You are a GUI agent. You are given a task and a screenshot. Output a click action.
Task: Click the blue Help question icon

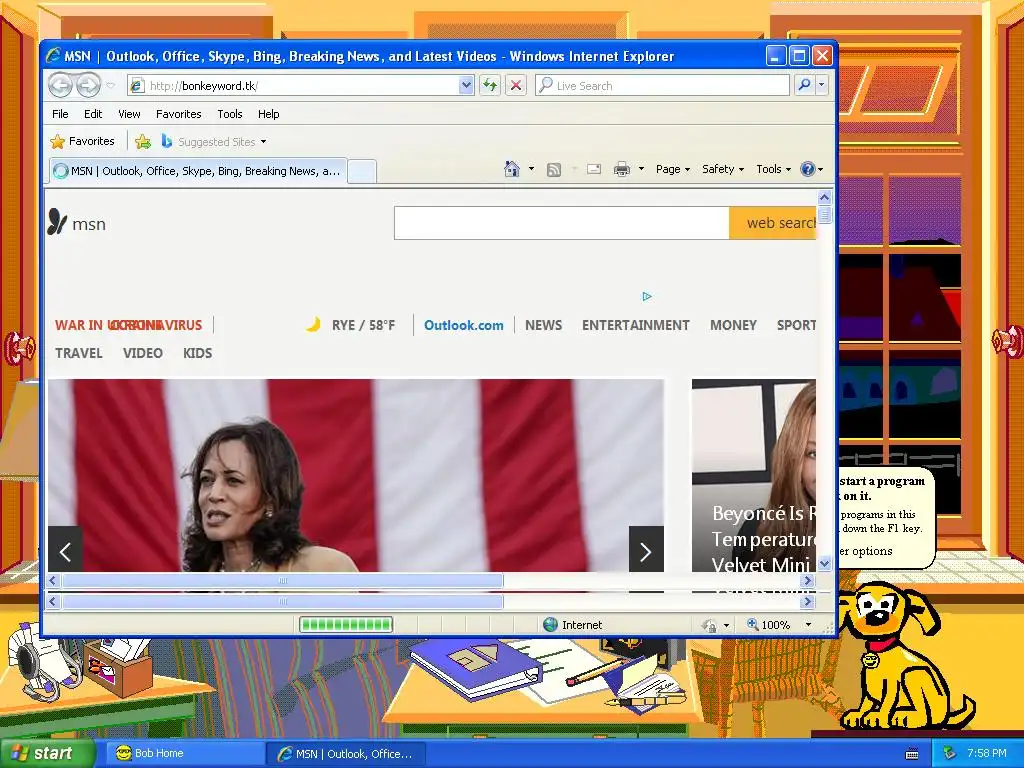(808, 169)
